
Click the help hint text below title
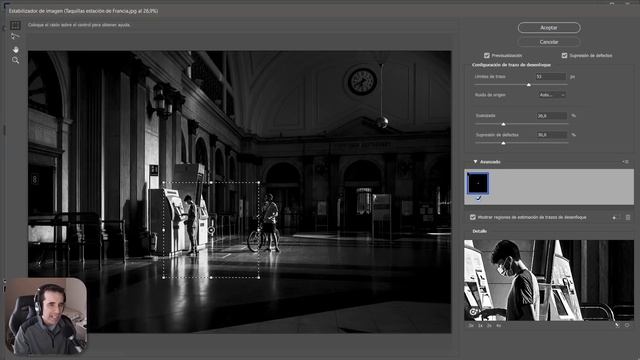coord(79,25)
